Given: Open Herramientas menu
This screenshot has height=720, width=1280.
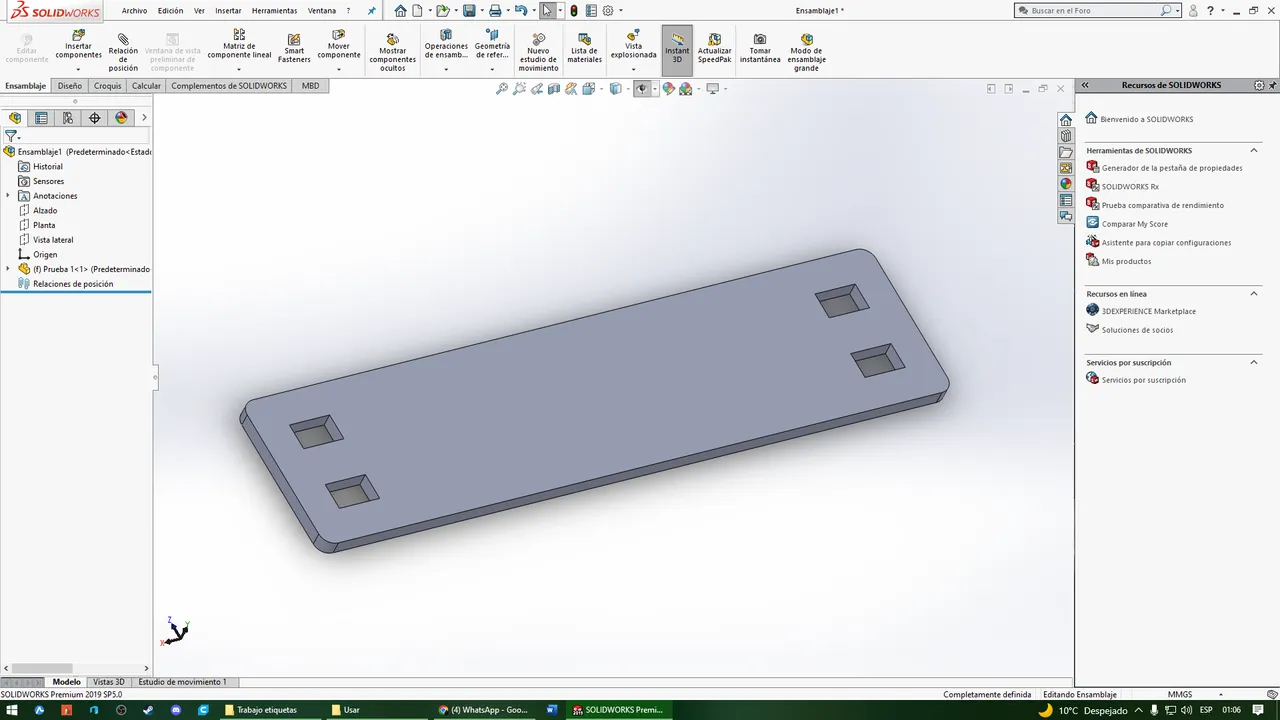Looking at the screenshot, I should pos(274,10).
